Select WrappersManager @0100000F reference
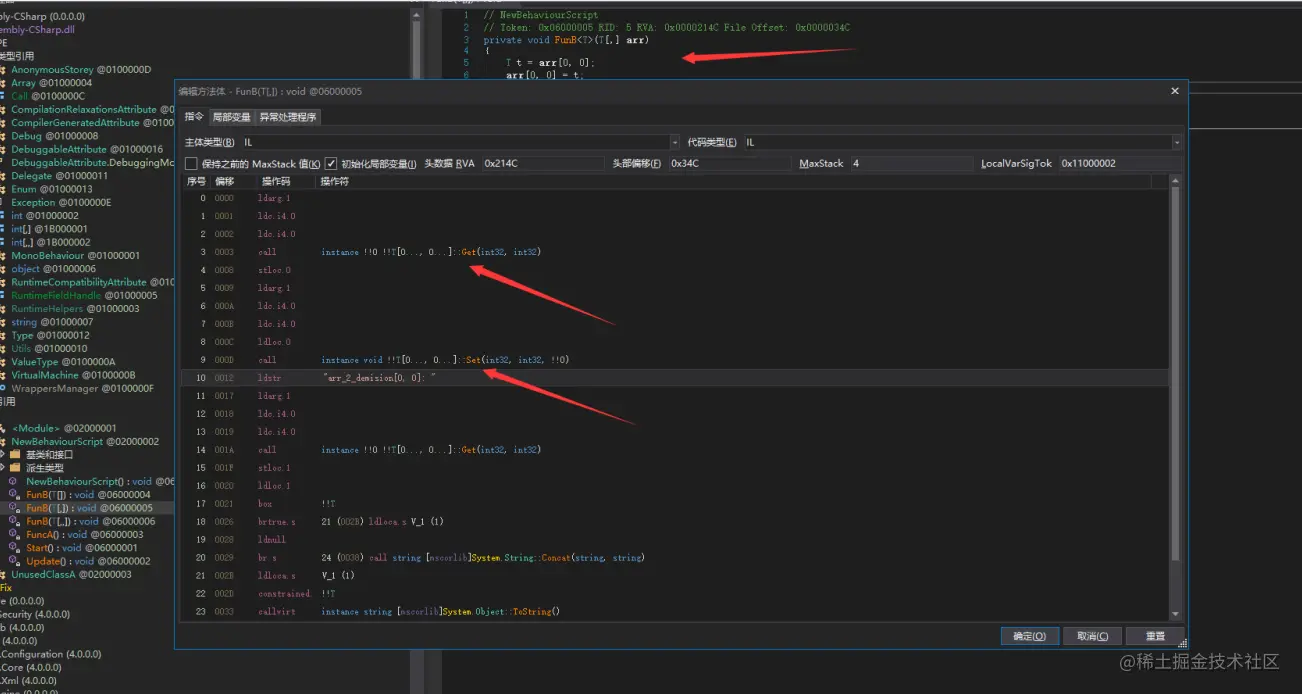The height and width of the screenshot is (694, 1302). [82, 389]
